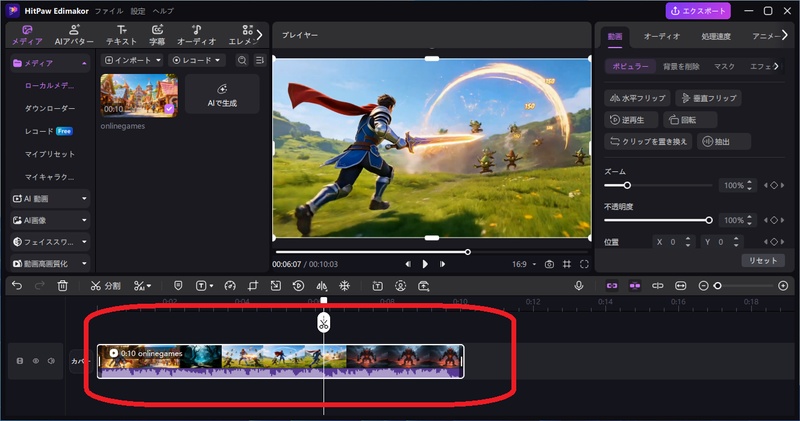The width and height of the screenshot is (800, 421).
Task: Click the 逆再生 button
Action: pyautogui.click(x=631, y=120)
